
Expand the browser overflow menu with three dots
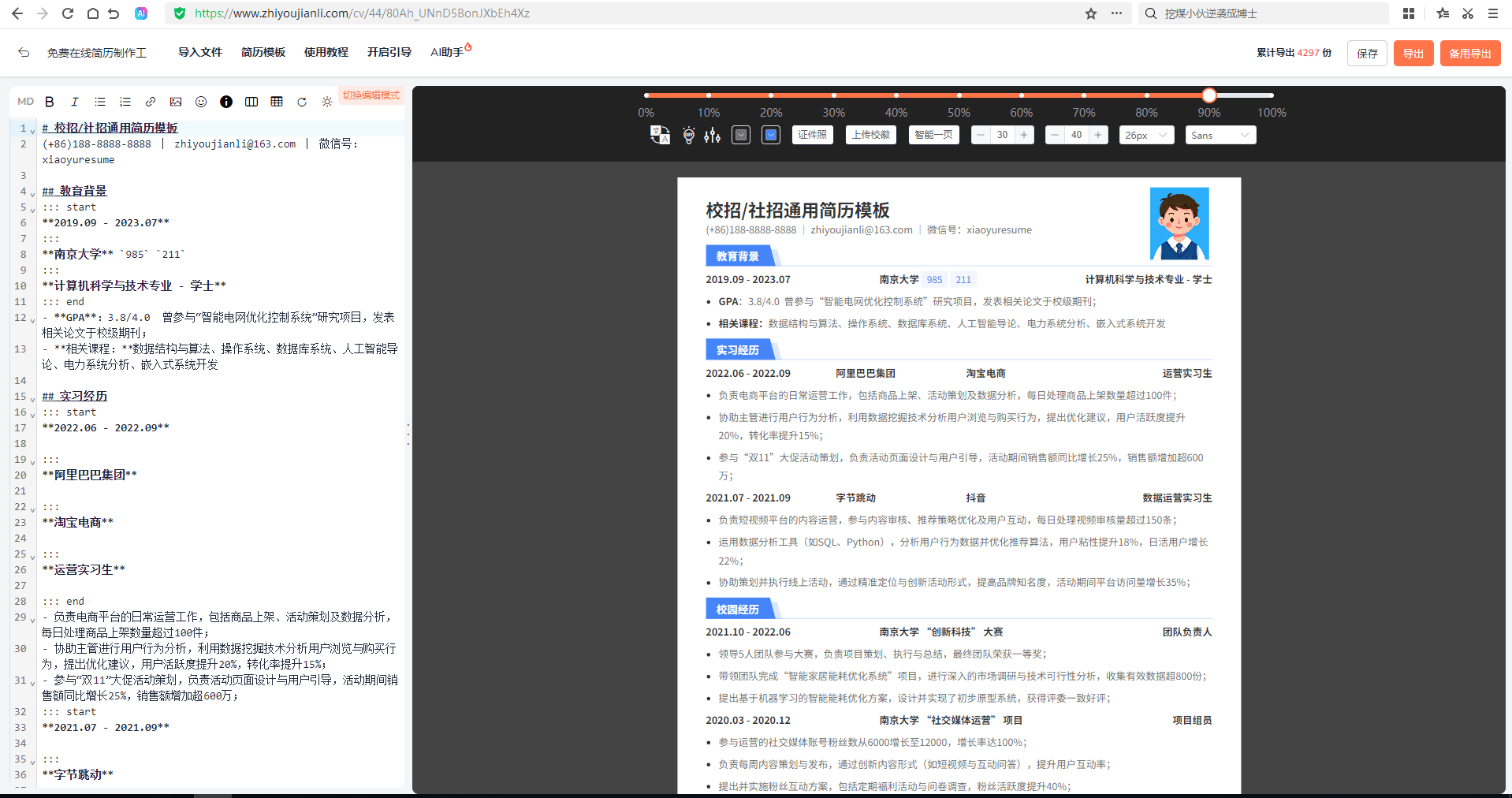[x=1117, y=13]
